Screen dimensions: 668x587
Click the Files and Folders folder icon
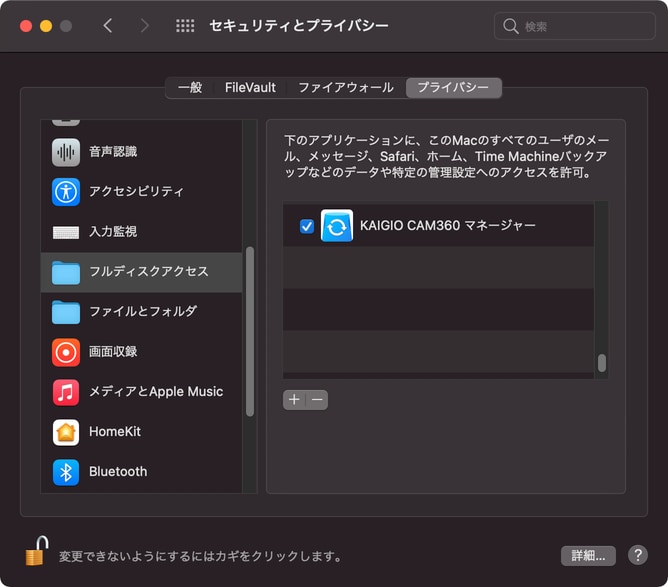pos(66,312)
